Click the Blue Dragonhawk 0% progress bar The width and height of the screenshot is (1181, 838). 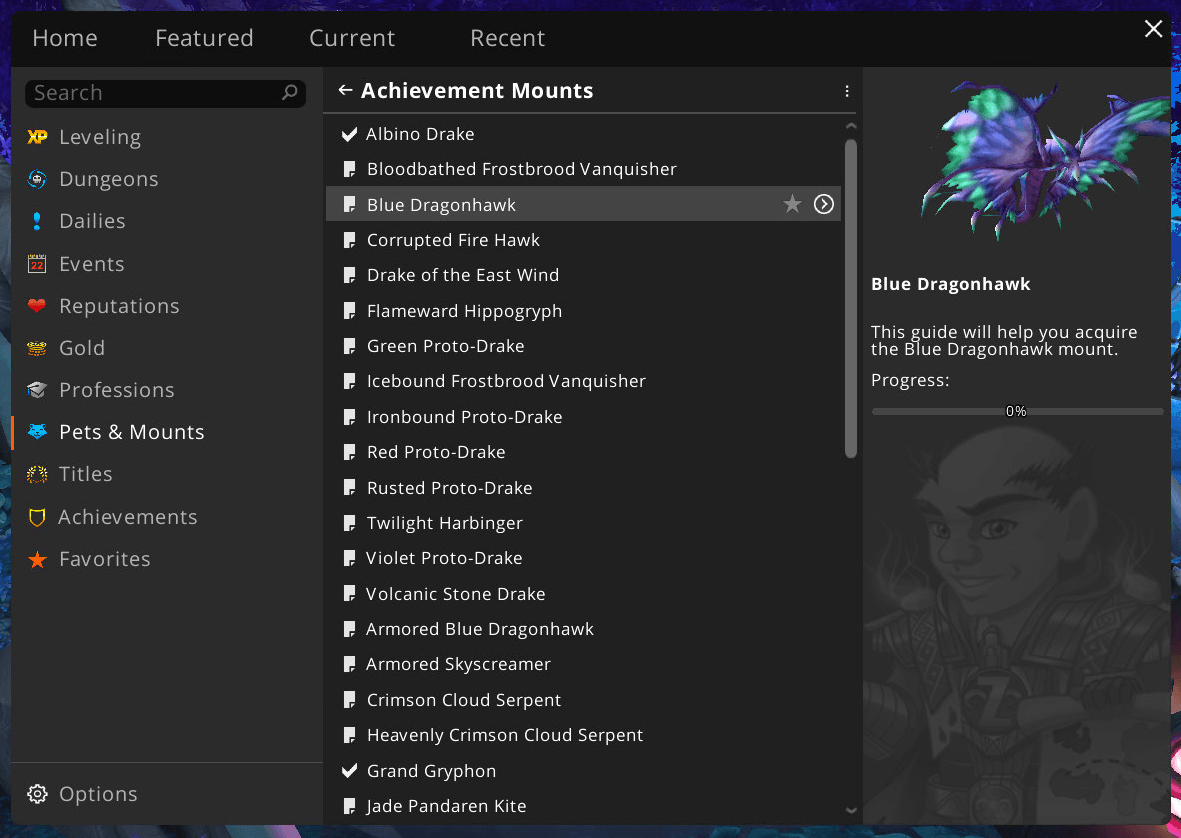coord(1017,411)
